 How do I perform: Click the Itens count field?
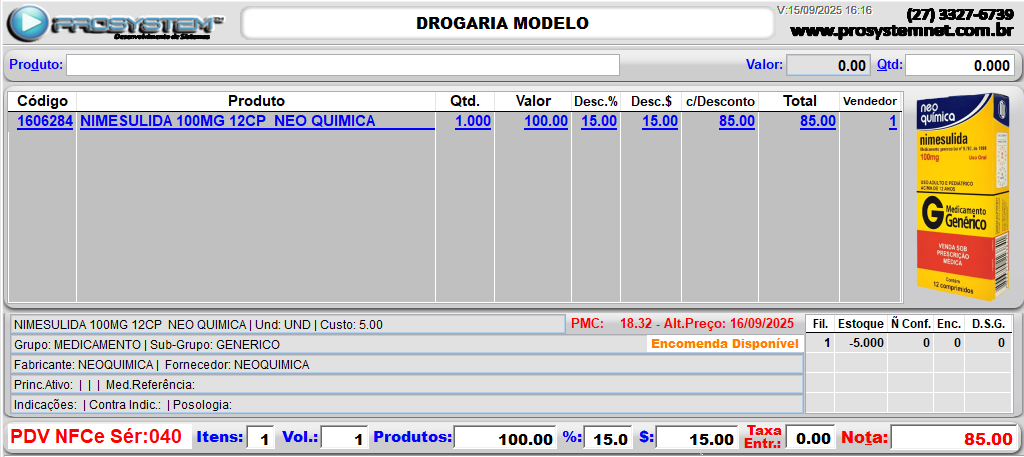point(261,438)
